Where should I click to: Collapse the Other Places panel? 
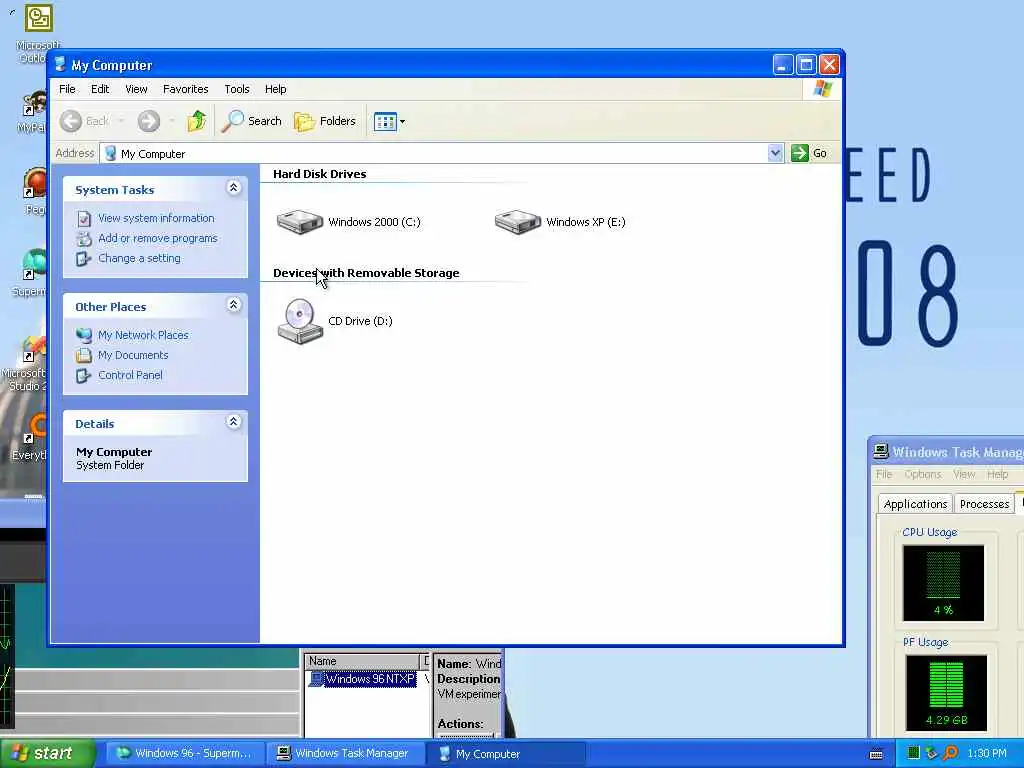pyautogui.click(x=233, y=305)
